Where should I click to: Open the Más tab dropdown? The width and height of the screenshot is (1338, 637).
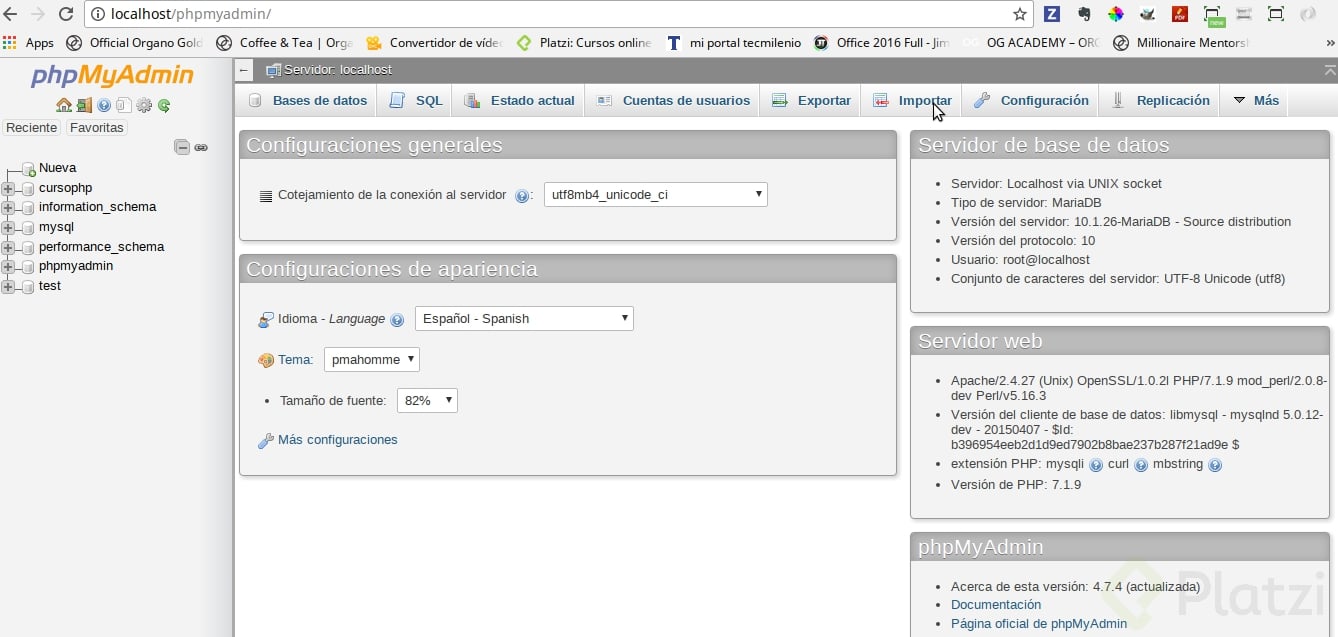[1256, 100]
